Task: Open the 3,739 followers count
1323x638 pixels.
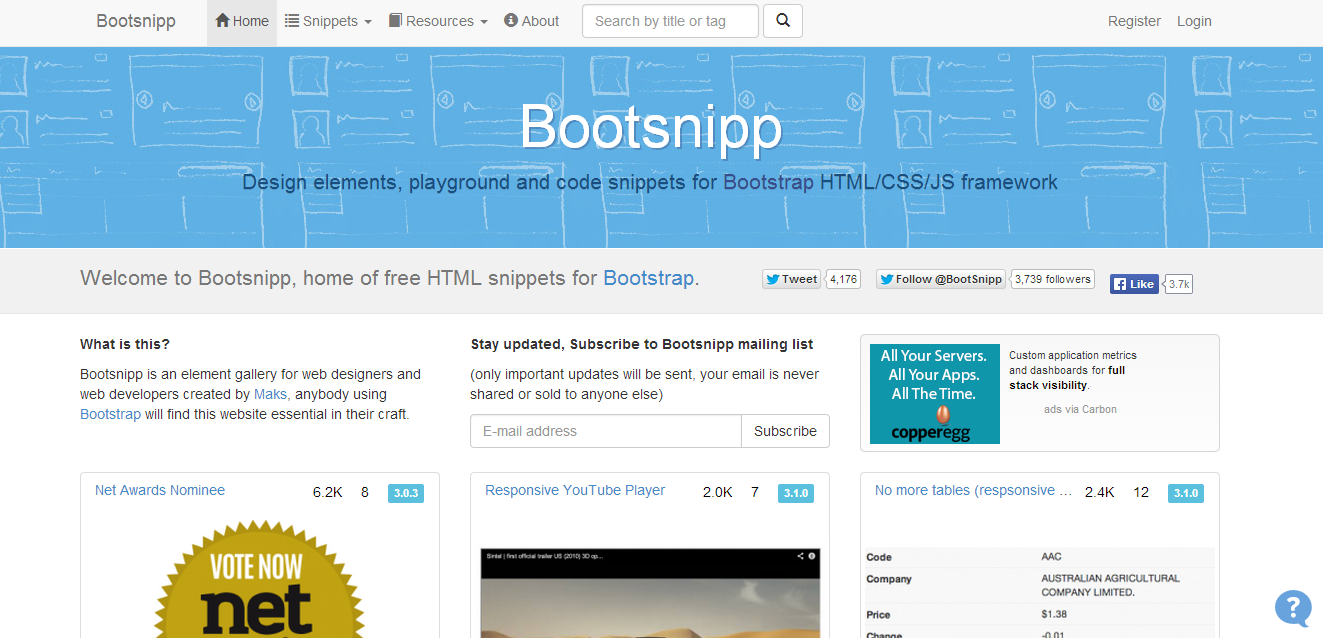Action: (x=1052, y=279)
